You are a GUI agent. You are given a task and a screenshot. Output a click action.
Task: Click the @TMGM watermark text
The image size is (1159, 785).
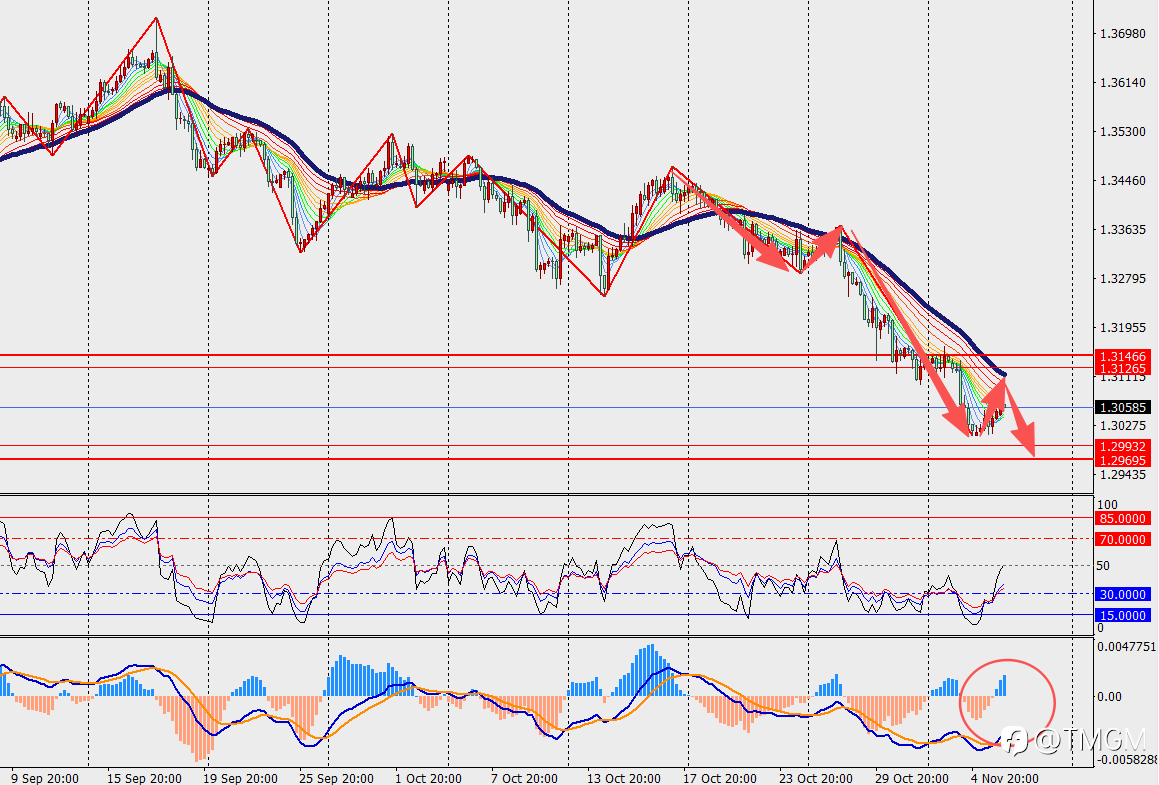pyautogui.click(x=1090, y=741)
